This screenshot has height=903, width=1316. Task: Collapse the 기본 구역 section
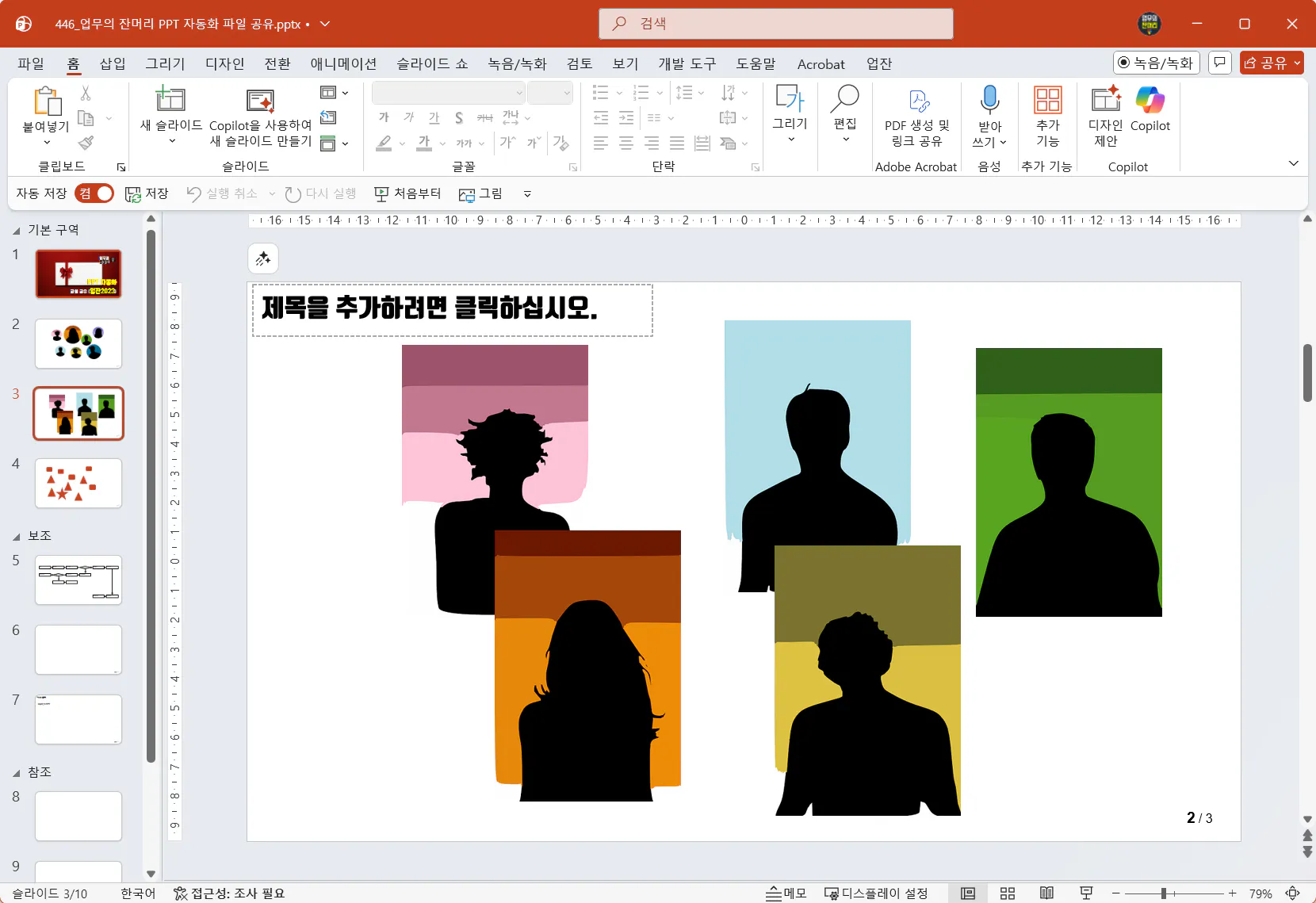[x=17, y=231]
